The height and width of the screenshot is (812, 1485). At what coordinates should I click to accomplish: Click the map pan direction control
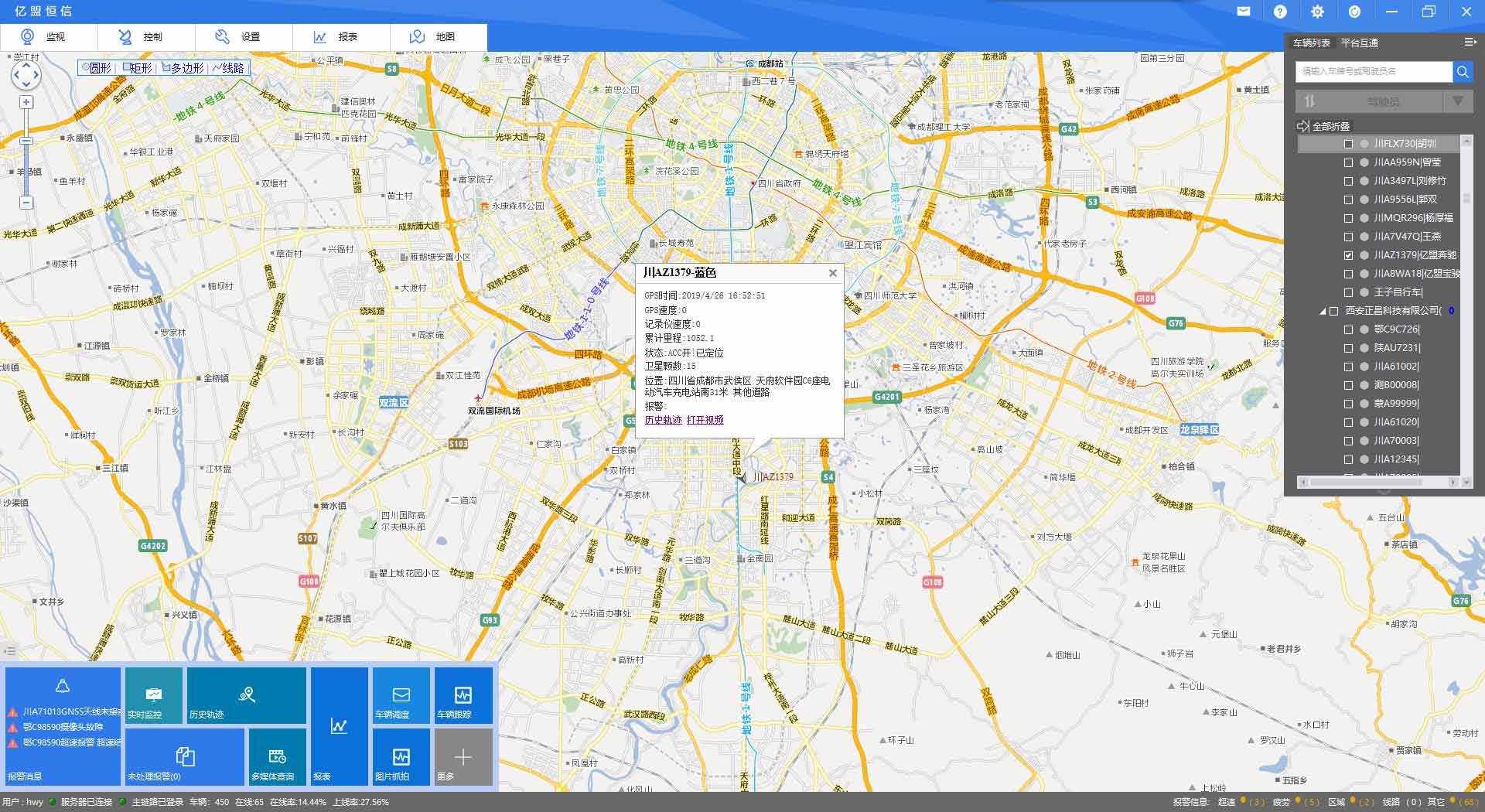(x=26, y=75)
